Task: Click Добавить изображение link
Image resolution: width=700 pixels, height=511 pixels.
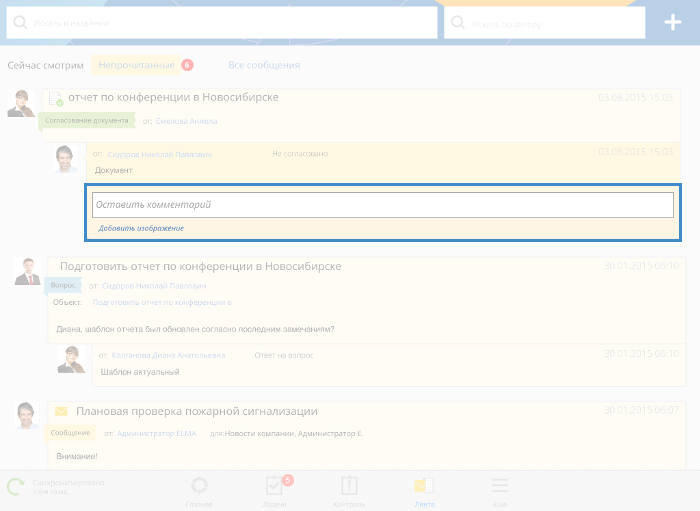Action: point(141,228)
